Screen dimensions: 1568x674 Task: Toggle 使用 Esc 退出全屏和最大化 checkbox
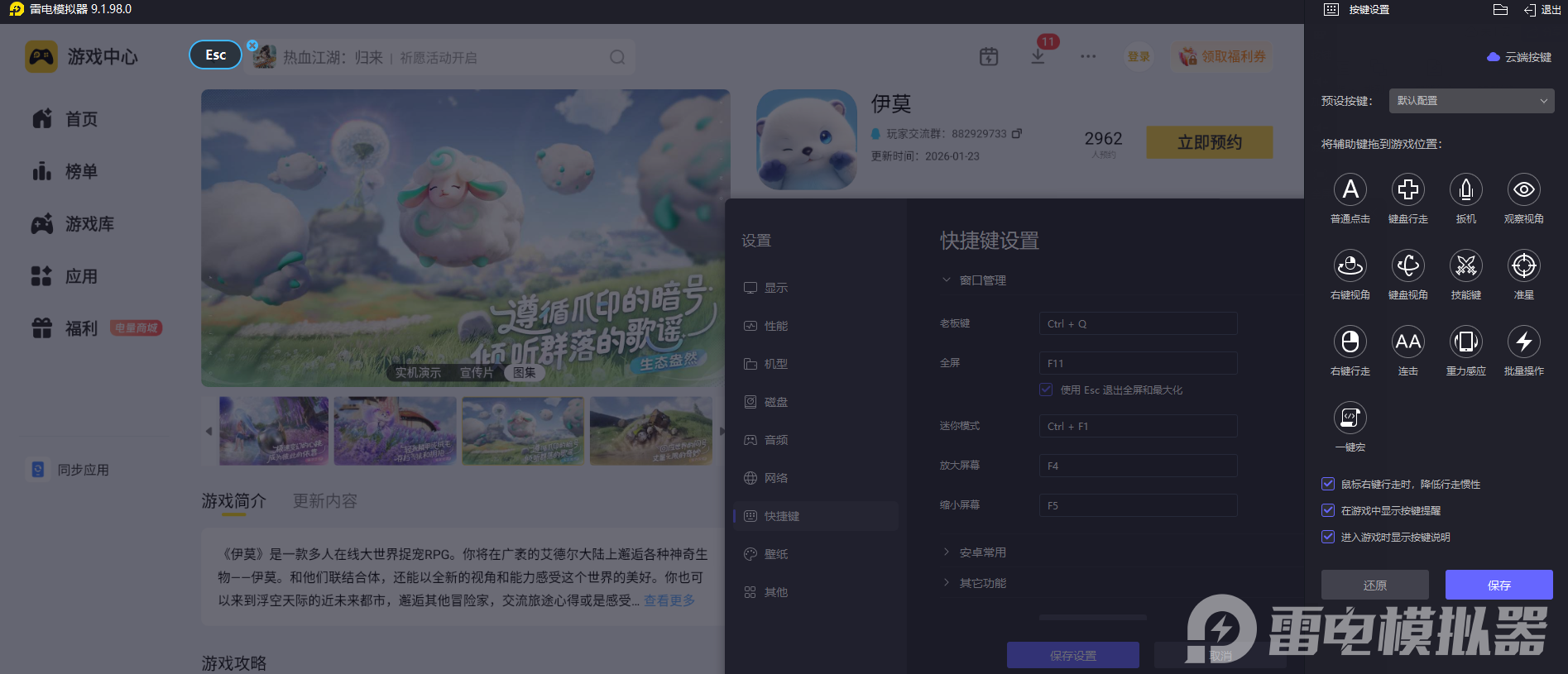click(1046, 390)
